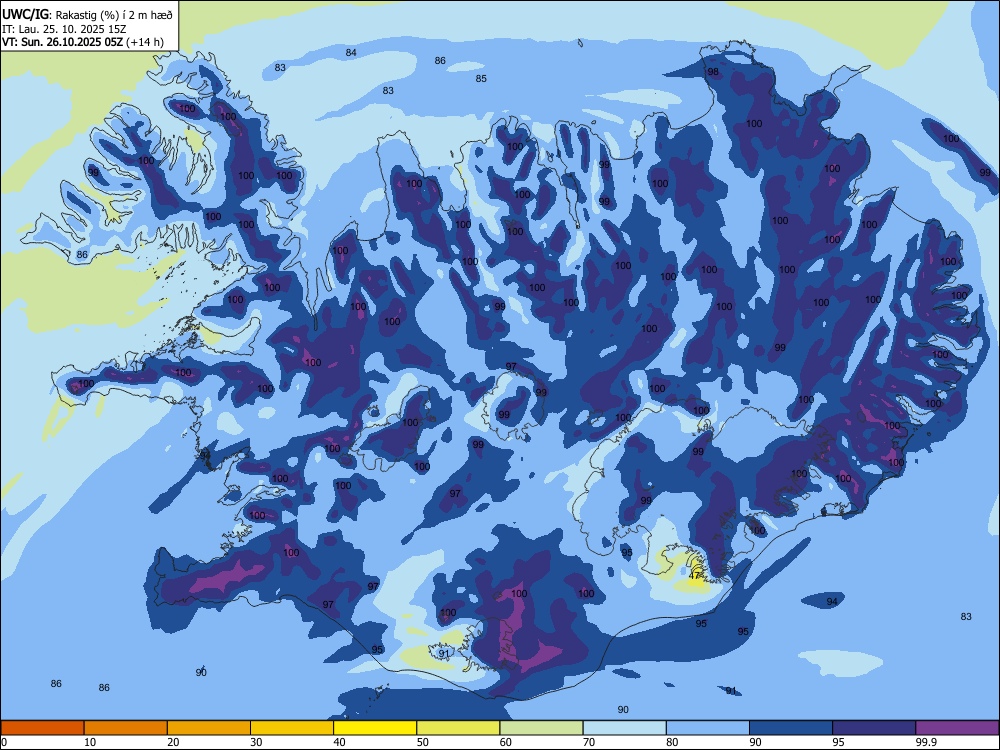Click the "47" value in the yellow dry spot
Image resolution: width=1000 pixels, height=750 pixels.
click(x=695, y=575)
